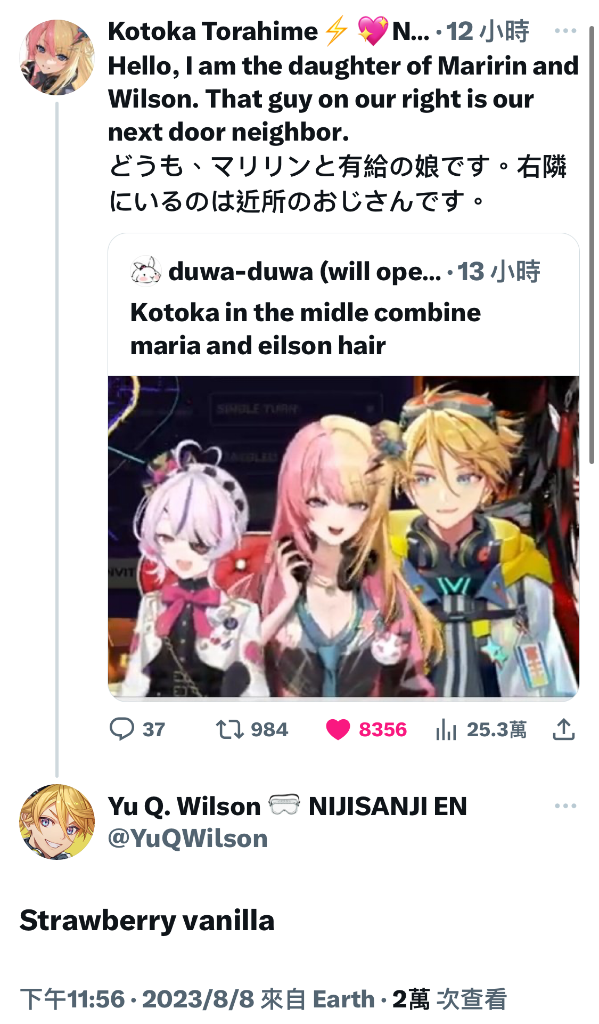The image size is (599, 1024).
Task: Tap the 下午11:56 timestamp link
Action: point(72,999)
